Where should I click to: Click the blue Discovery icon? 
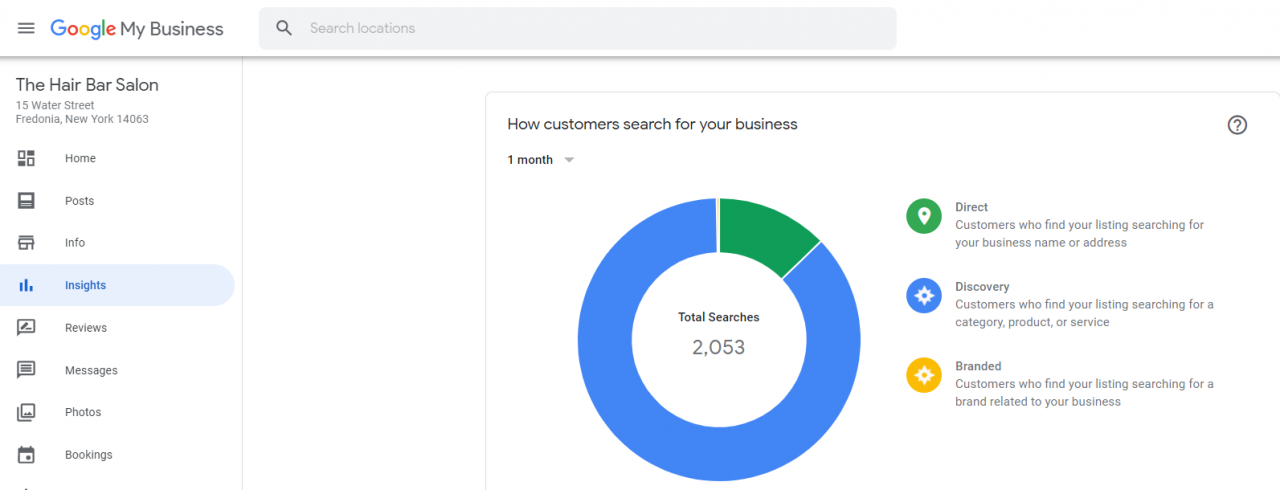(924, 296)
